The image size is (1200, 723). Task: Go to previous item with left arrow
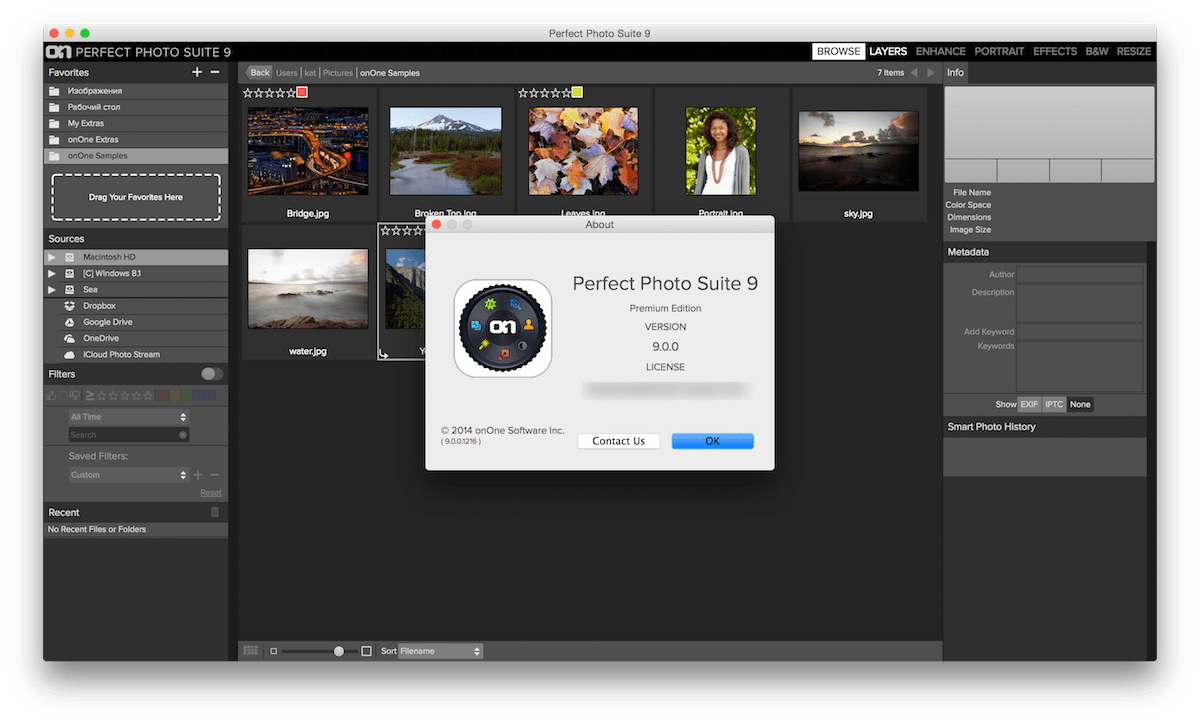[x=914, y=73]
